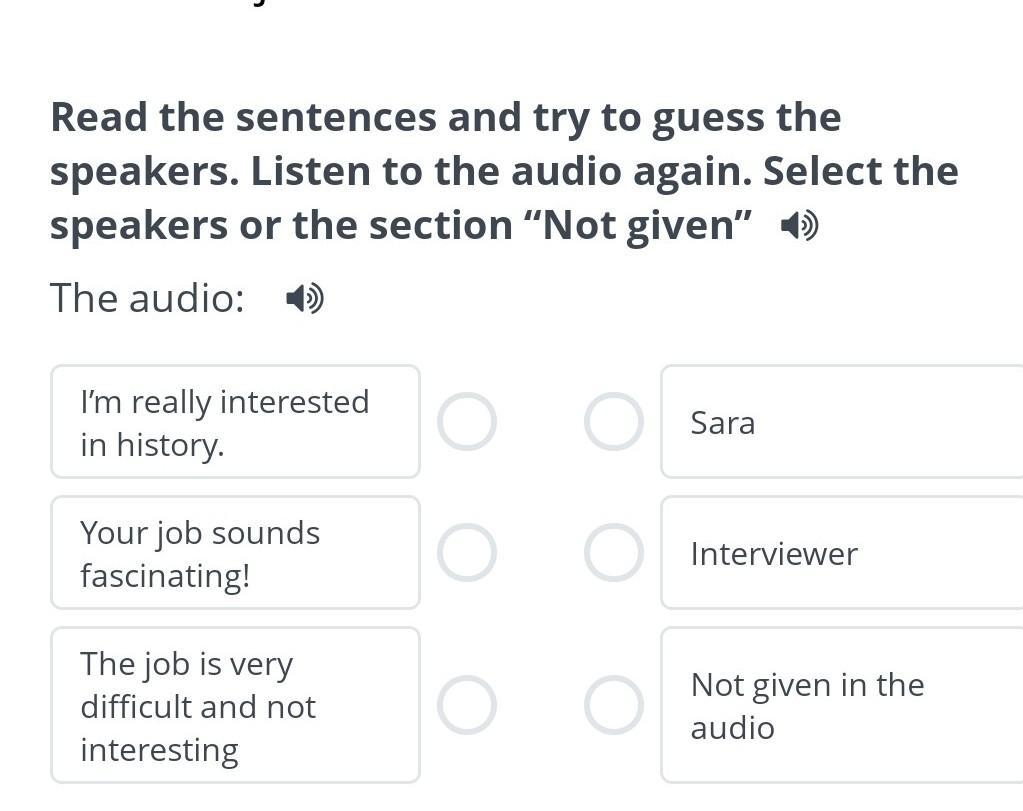Play the instruction audio speaker icon beside heading
The height and width of the screenshot is (811, 1023).
click(799, 227)
